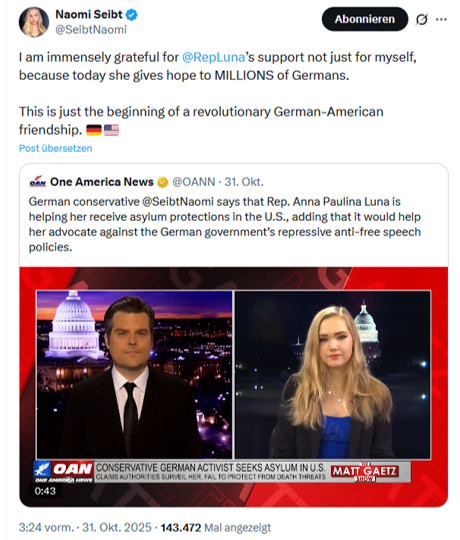Click the OAN logo avatar in quoted post
The width and height of the screenshot is (460, 540).
coord(38,182)
